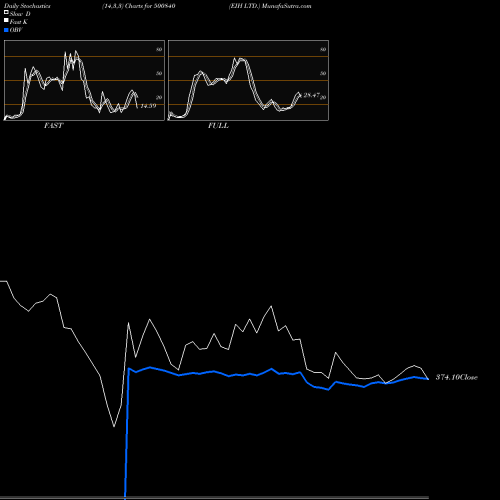Click the 80 level label in FULL chart
Screen dimensions: 500x500
(323, 49)
